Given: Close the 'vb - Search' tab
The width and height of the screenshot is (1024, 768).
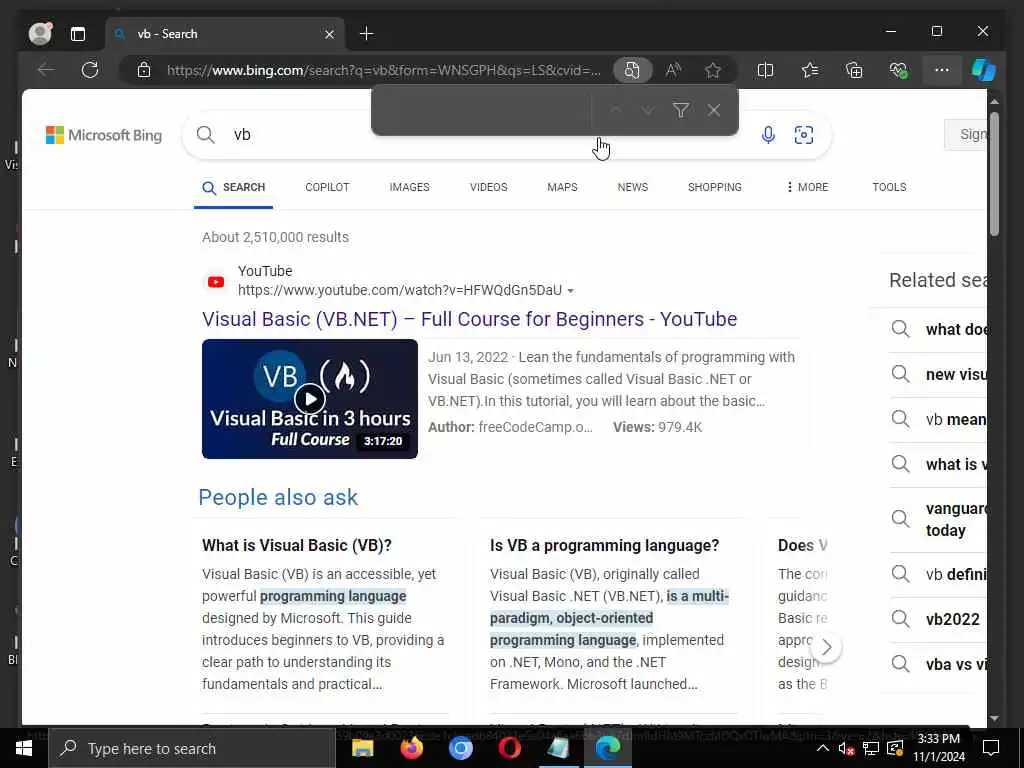Looking at the screenshot, I should click(x=330, y=34).
